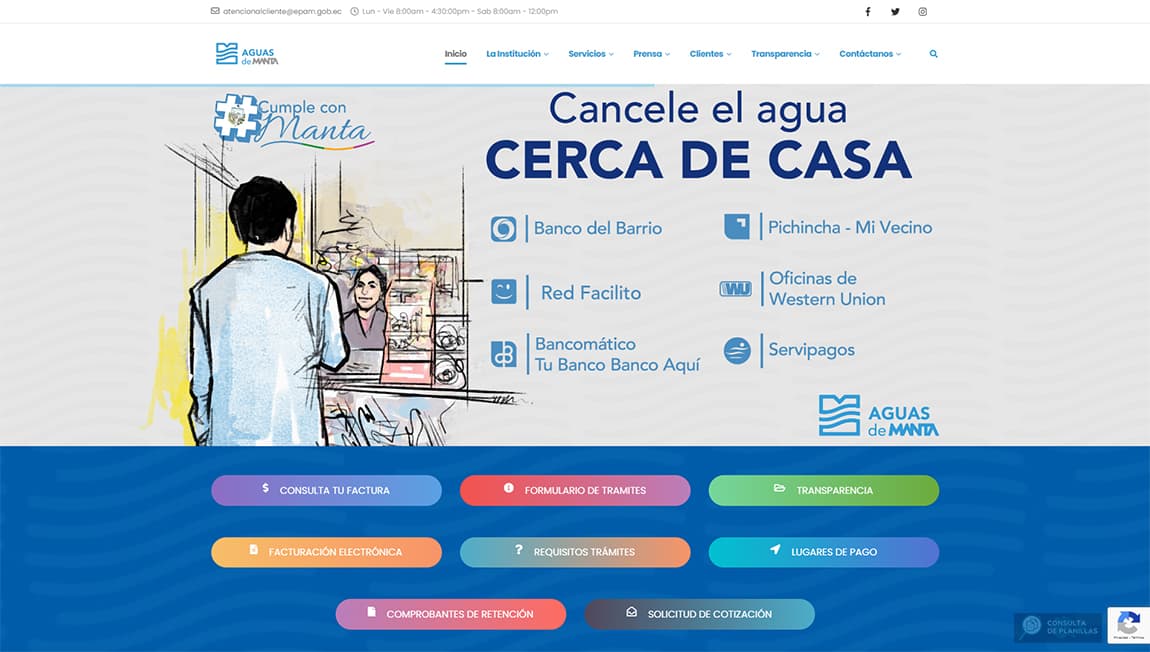Viewport: 1150px width, 652px height.
Task: Open the Twitter social media icon
Action: pos(895,12)
